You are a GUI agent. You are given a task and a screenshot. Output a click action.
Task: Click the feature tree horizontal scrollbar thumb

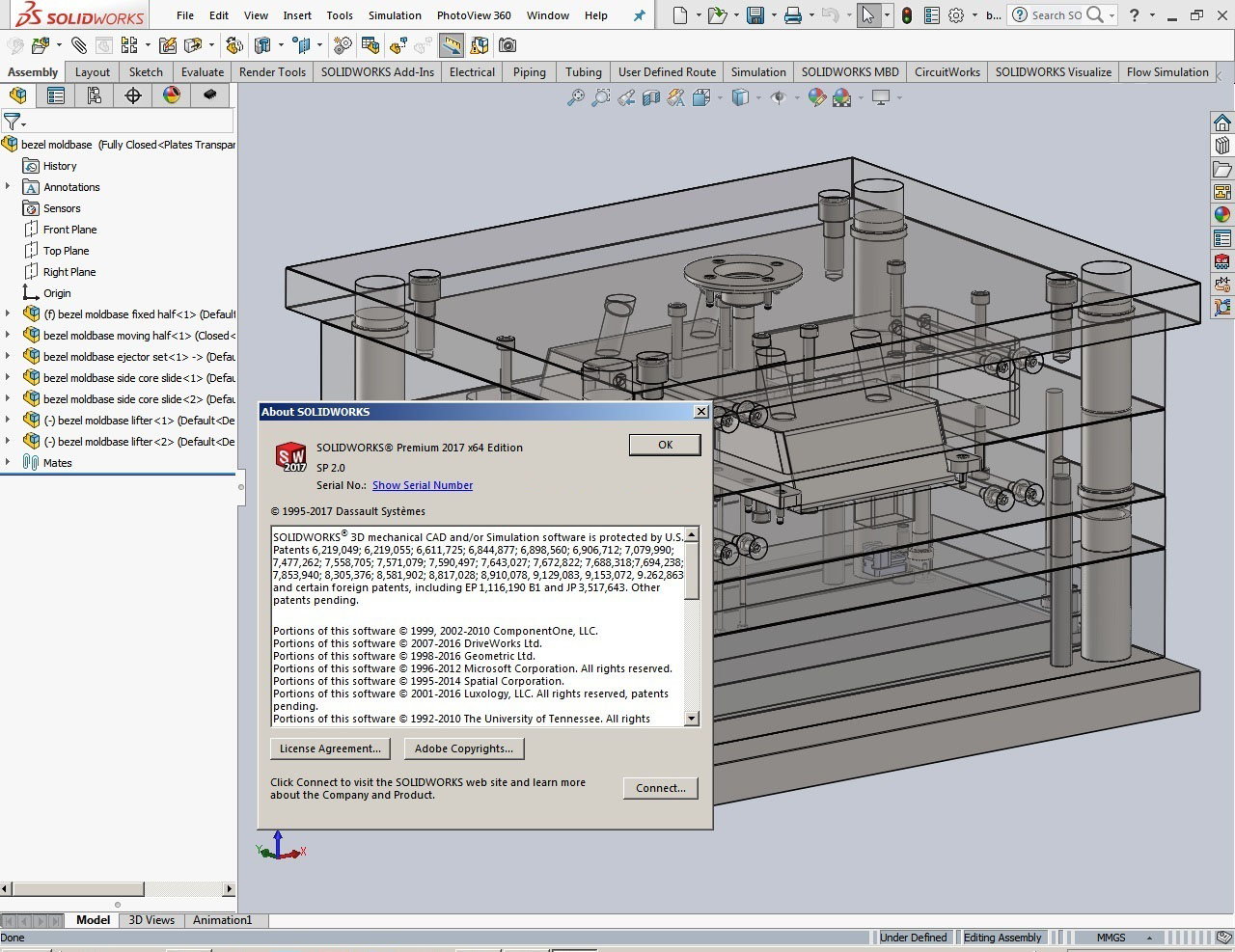click(78, 889)
